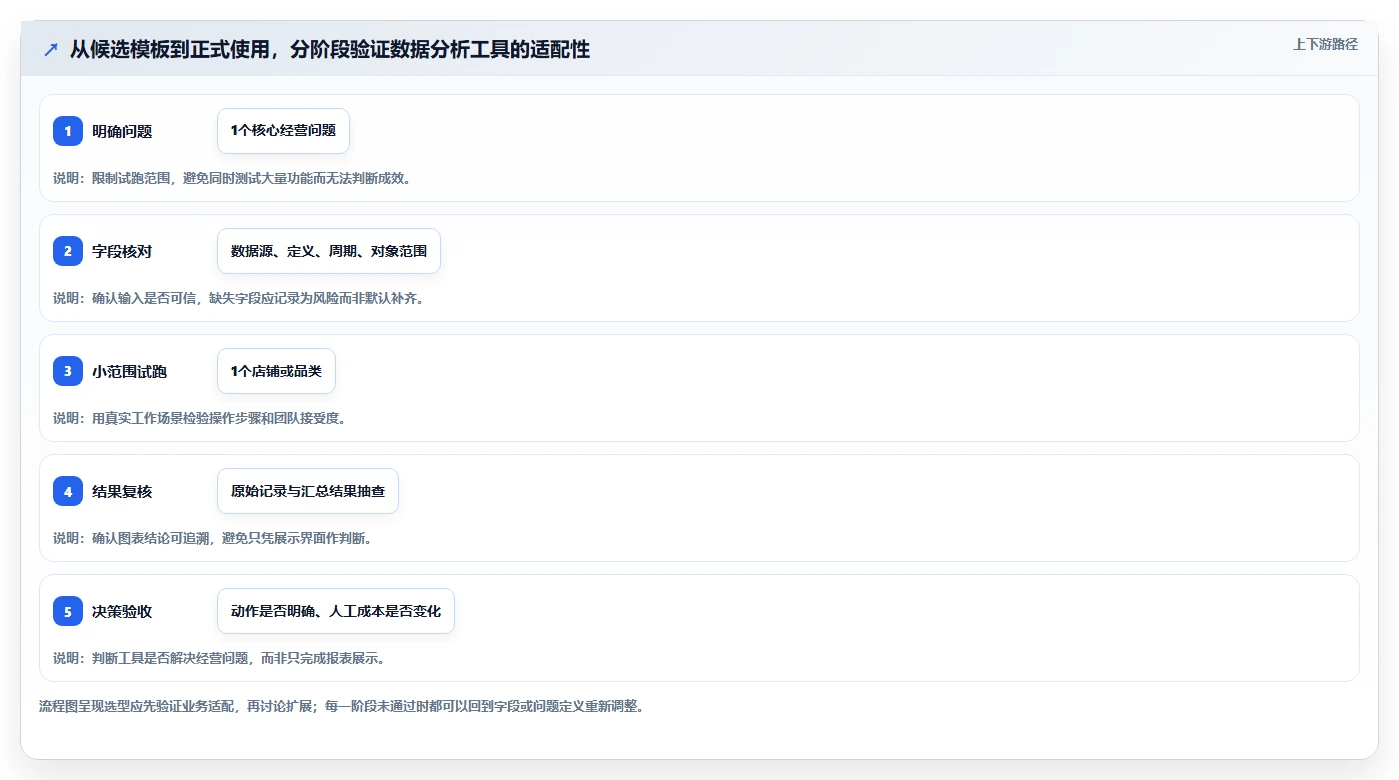Click the 结果复核 step title
This screenshot has width=1399, height=780.
(122, 491)
